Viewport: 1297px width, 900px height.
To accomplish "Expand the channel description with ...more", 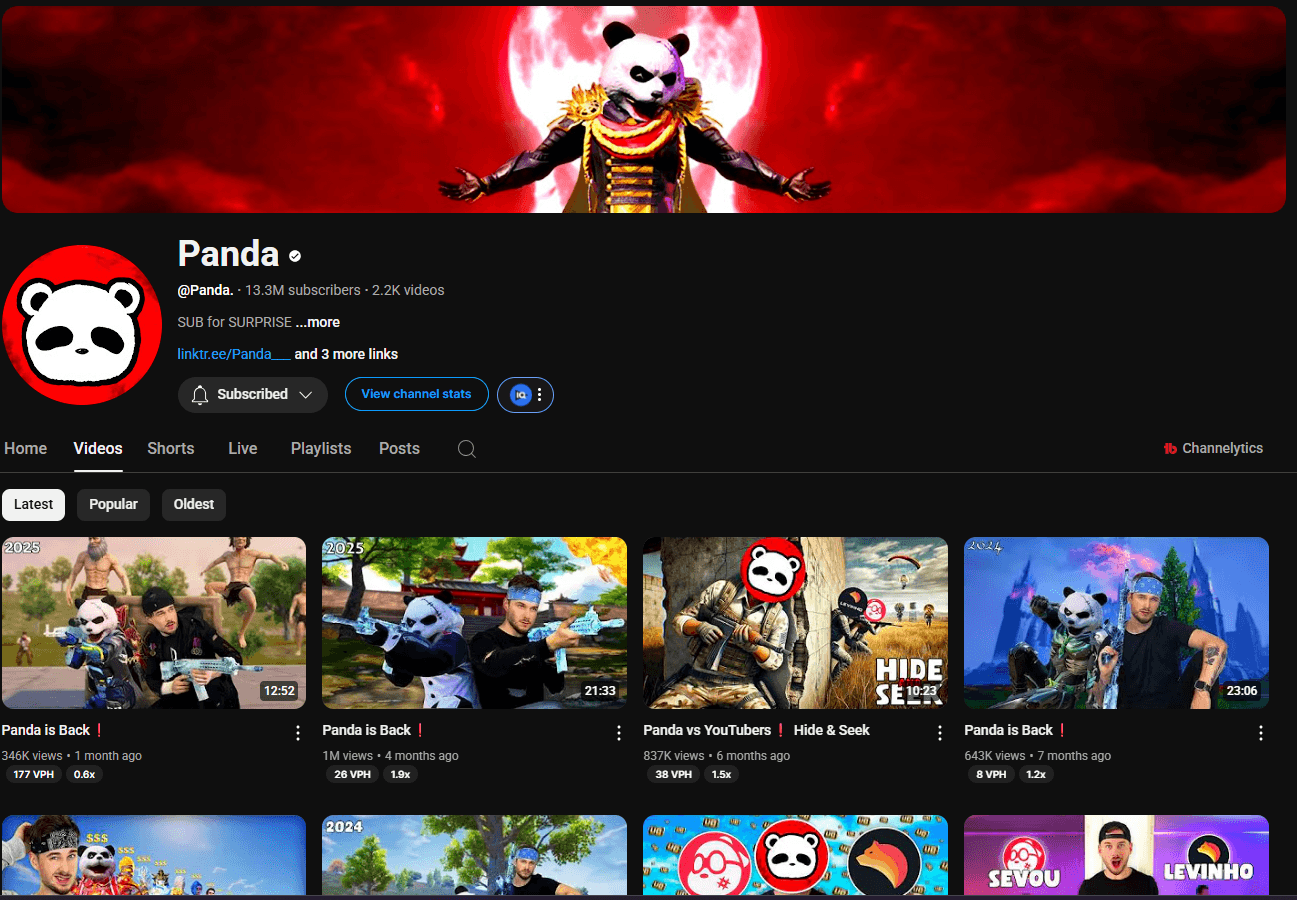I will [318, 322].
